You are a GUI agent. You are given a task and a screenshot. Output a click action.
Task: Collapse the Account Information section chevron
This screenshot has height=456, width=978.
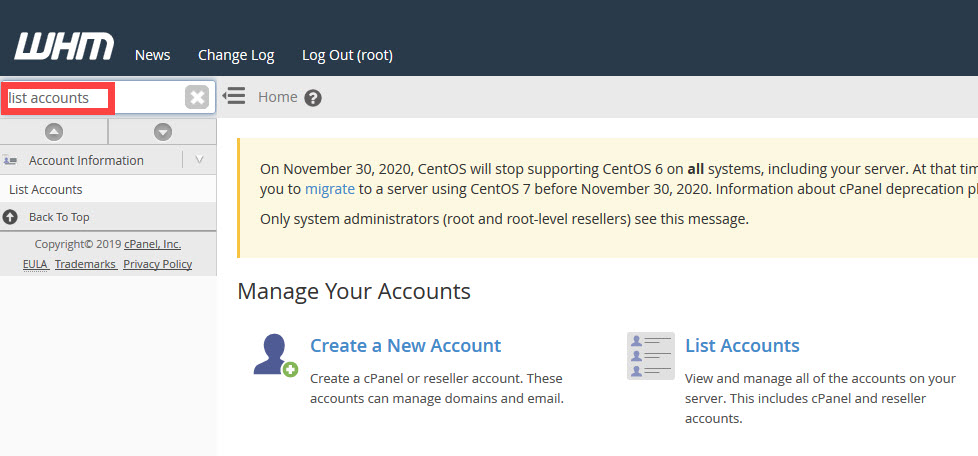[199, 160]
